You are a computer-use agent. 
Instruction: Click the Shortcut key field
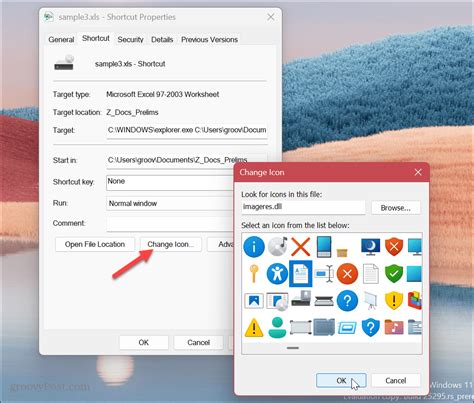170,183
